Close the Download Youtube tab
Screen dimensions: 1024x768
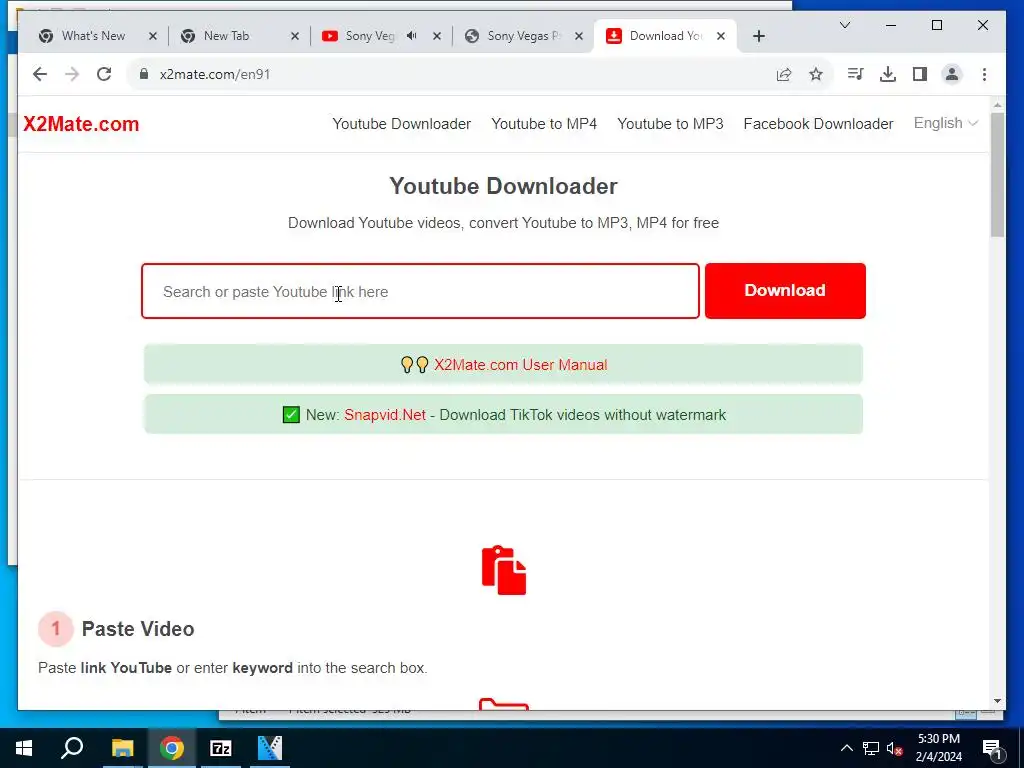click(x=721, y=36)
